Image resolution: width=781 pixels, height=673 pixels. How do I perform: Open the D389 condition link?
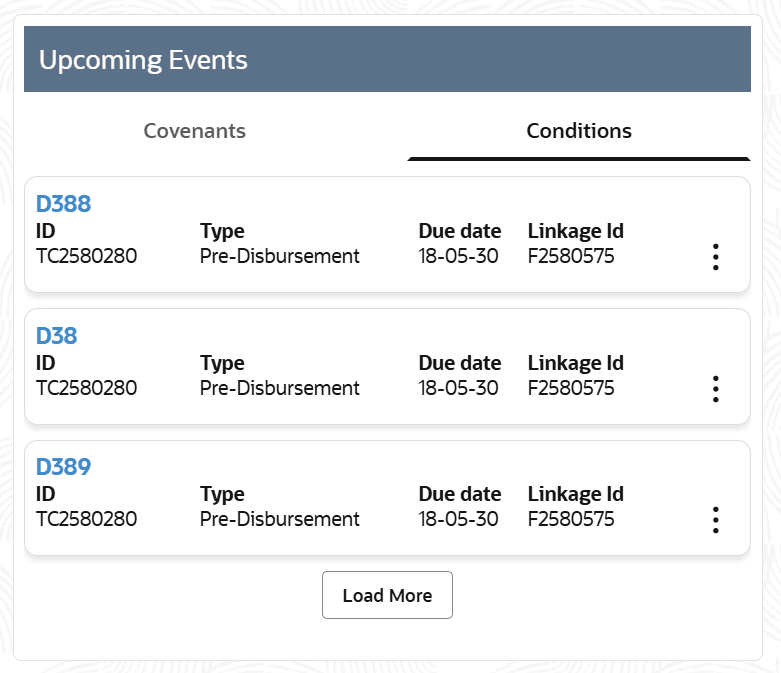coord(63,467)
